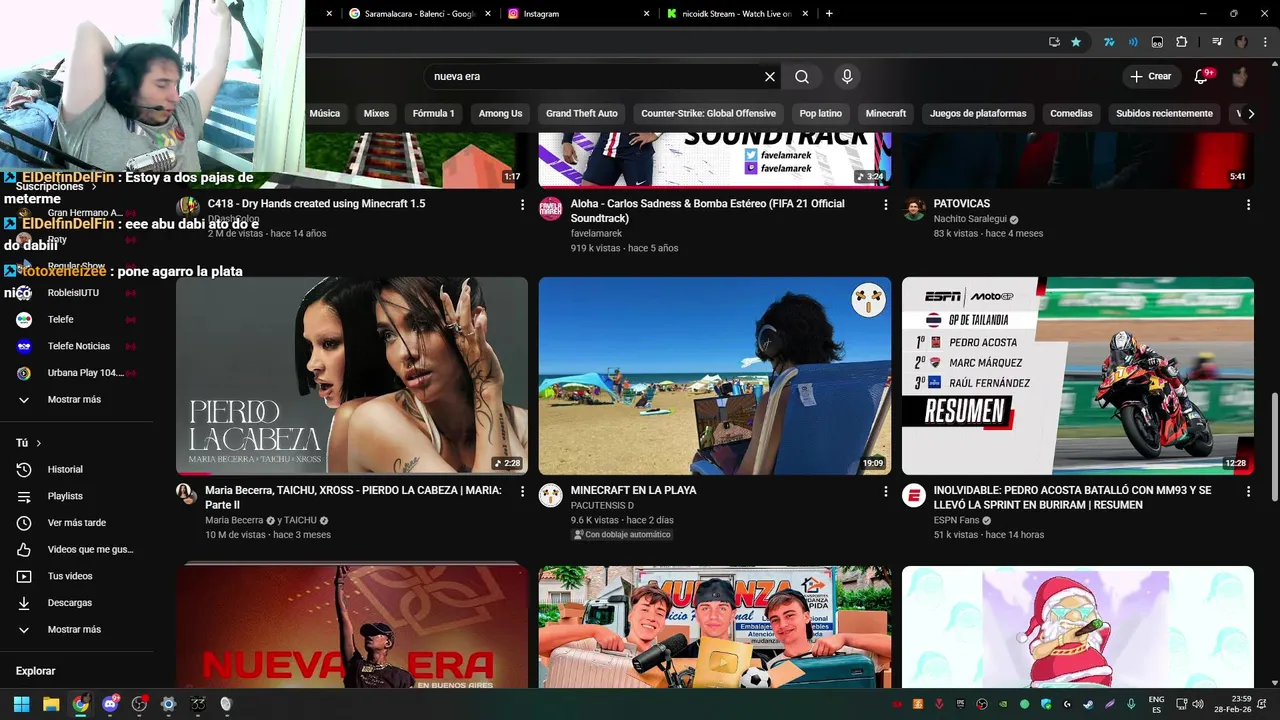1280x720 pixels.
Task: Open ESPN Fans channel avatar
Action: pyautogui.click(x=914, y=496)
